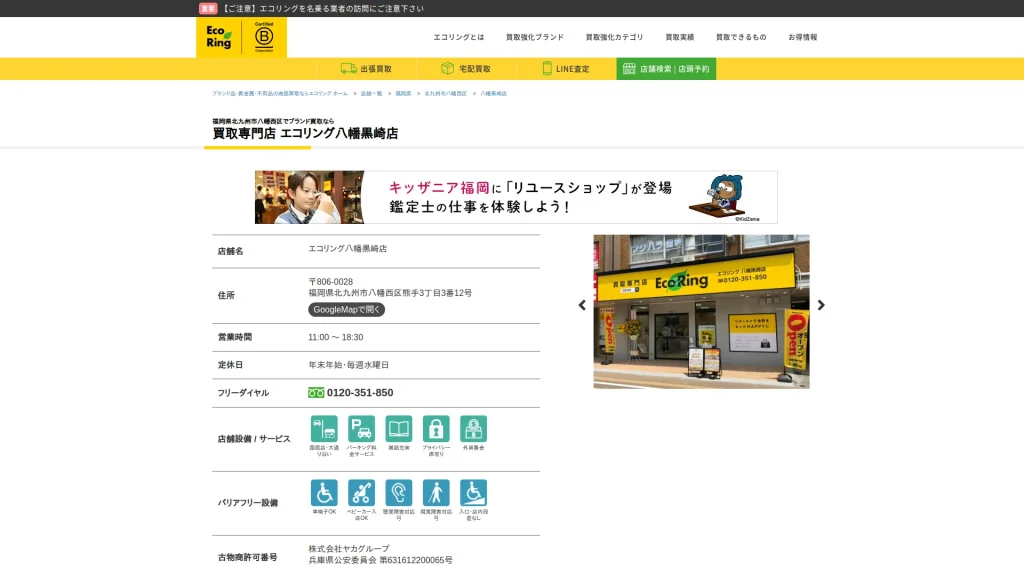Image resolution: width=1024 pixels, height=576 pixels.
Task: Click the 北九州市八幡西区 breadcrumb link
Action: coord(446,93)
